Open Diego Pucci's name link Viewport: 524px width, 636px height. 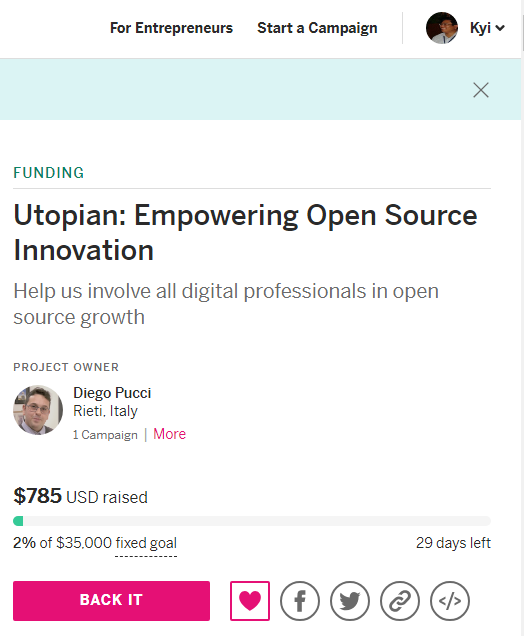click(112, 393)
